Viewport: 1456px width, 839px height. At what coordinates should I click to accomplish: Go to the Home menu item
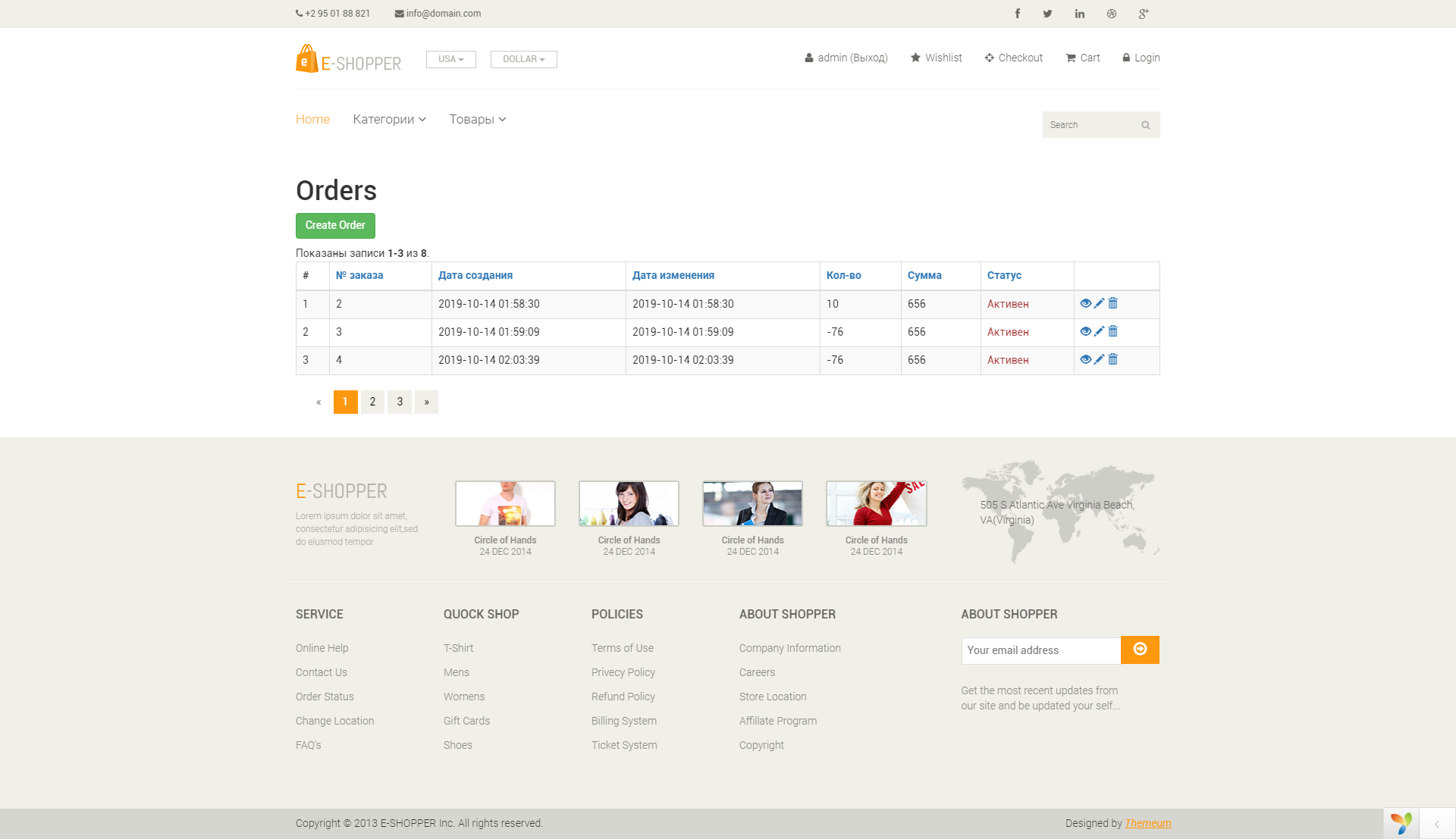[312, 119]
